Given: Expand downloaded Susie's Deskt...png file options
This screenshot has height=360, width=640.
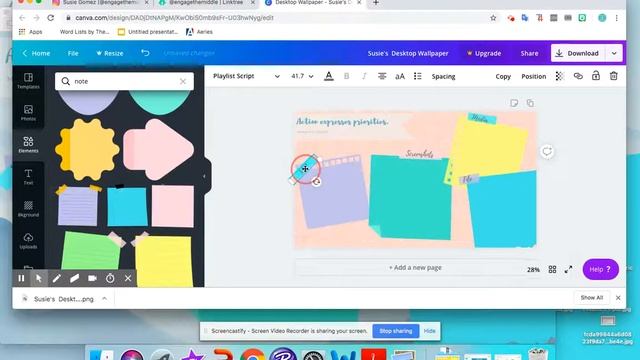Looking at the screenshot, I should point(104,299).
